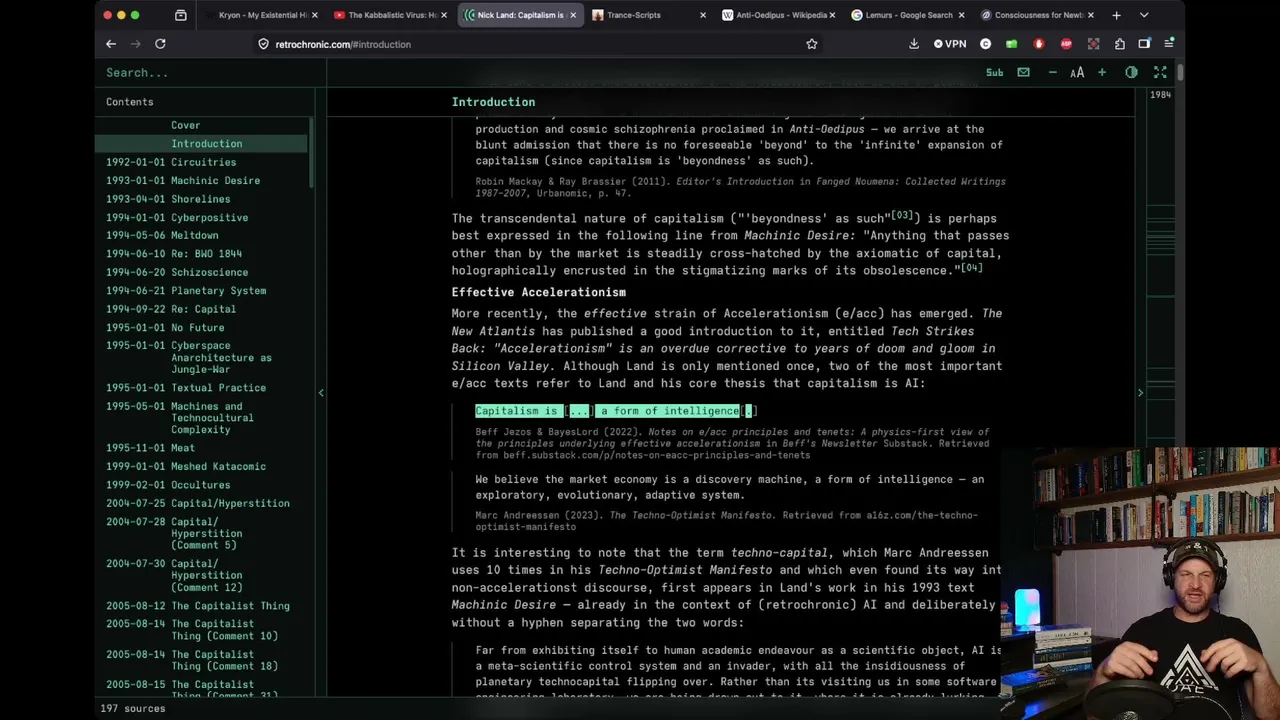The width and height of the screenshot is (1280, 720).
Task: Expand right panel with right chevron
Action: (1140, 393)
